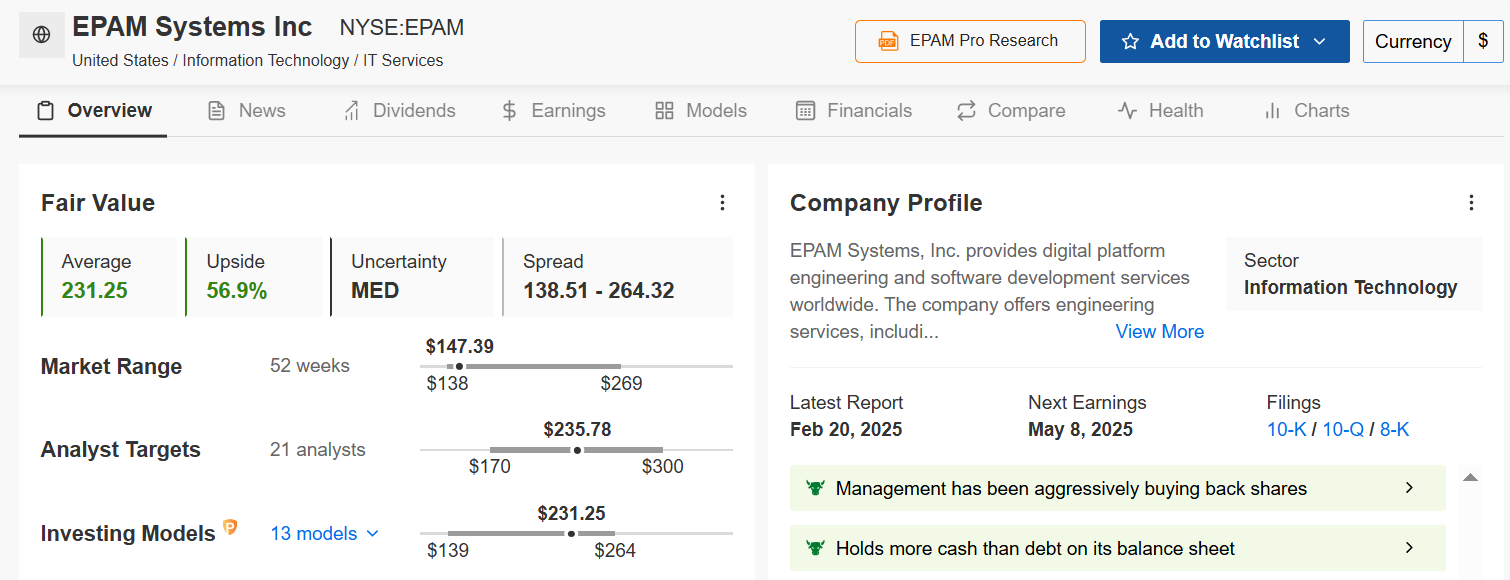Click the arrows icon on Compare tab
Viewport: 1510px width, 580px height.
966,111
